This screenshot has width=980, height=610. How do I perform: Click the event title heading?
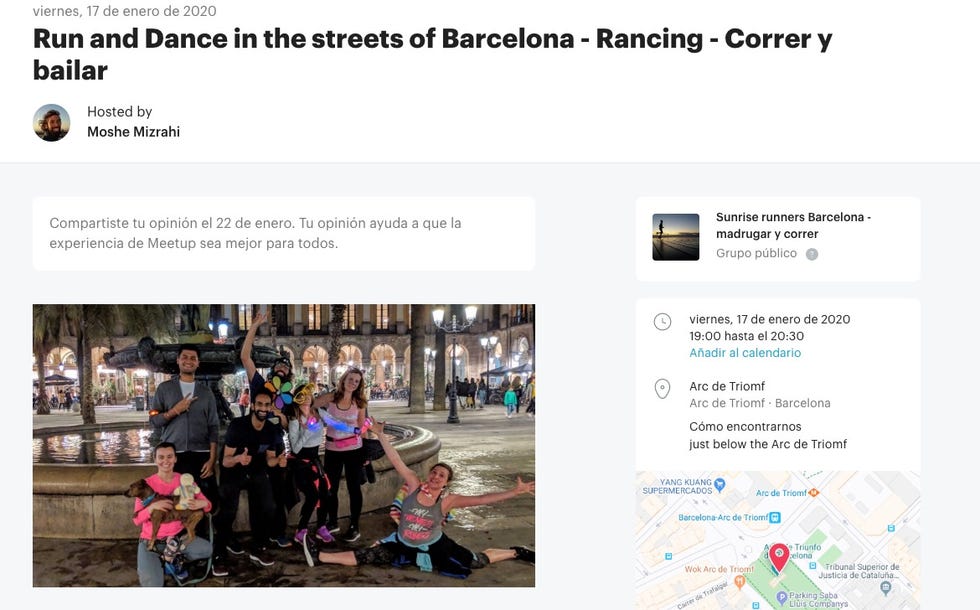point(432,54)
